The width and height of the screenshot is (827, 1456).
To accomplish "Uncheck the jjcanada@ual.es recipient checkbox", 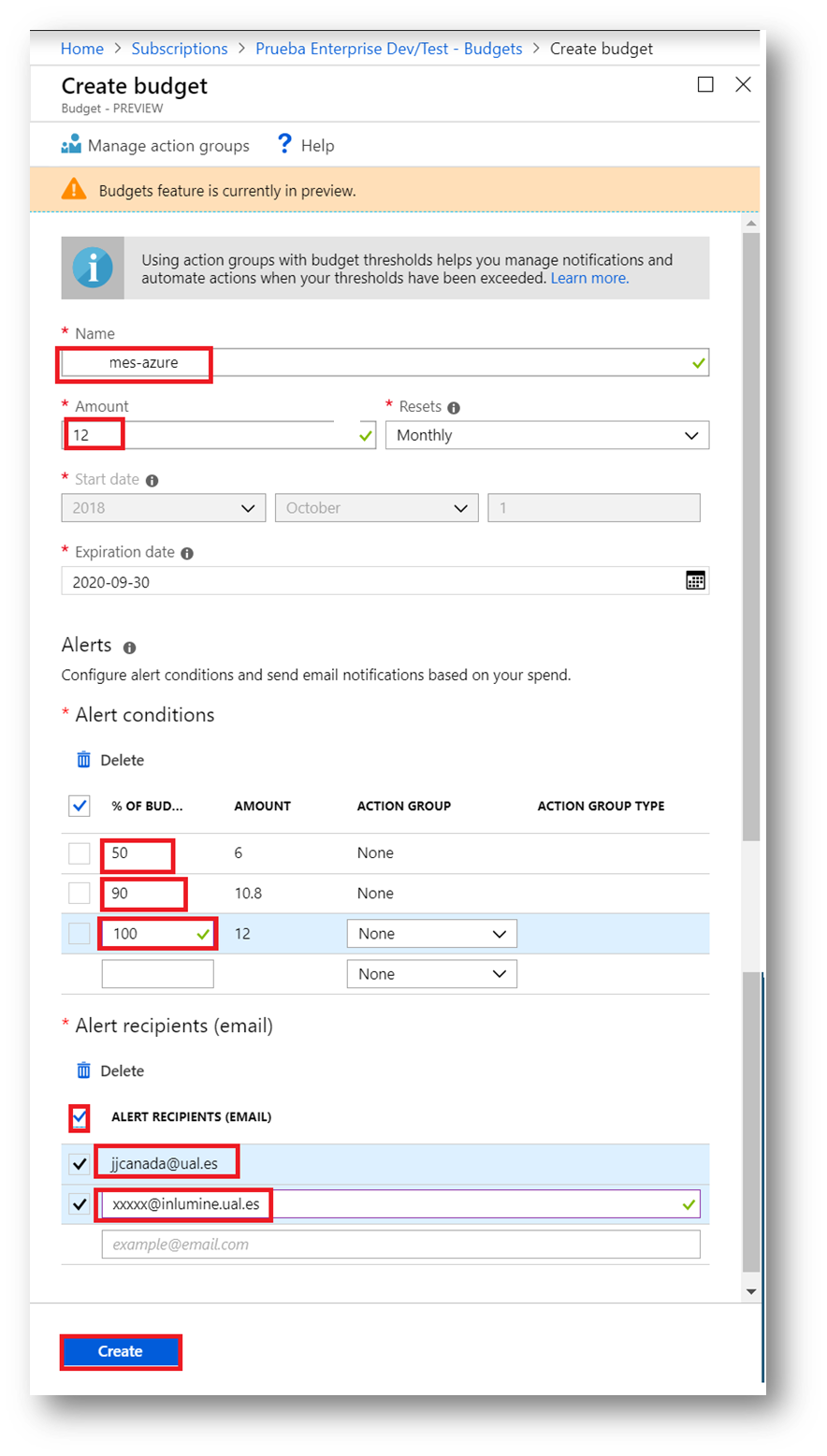I will click(79, 1161).
